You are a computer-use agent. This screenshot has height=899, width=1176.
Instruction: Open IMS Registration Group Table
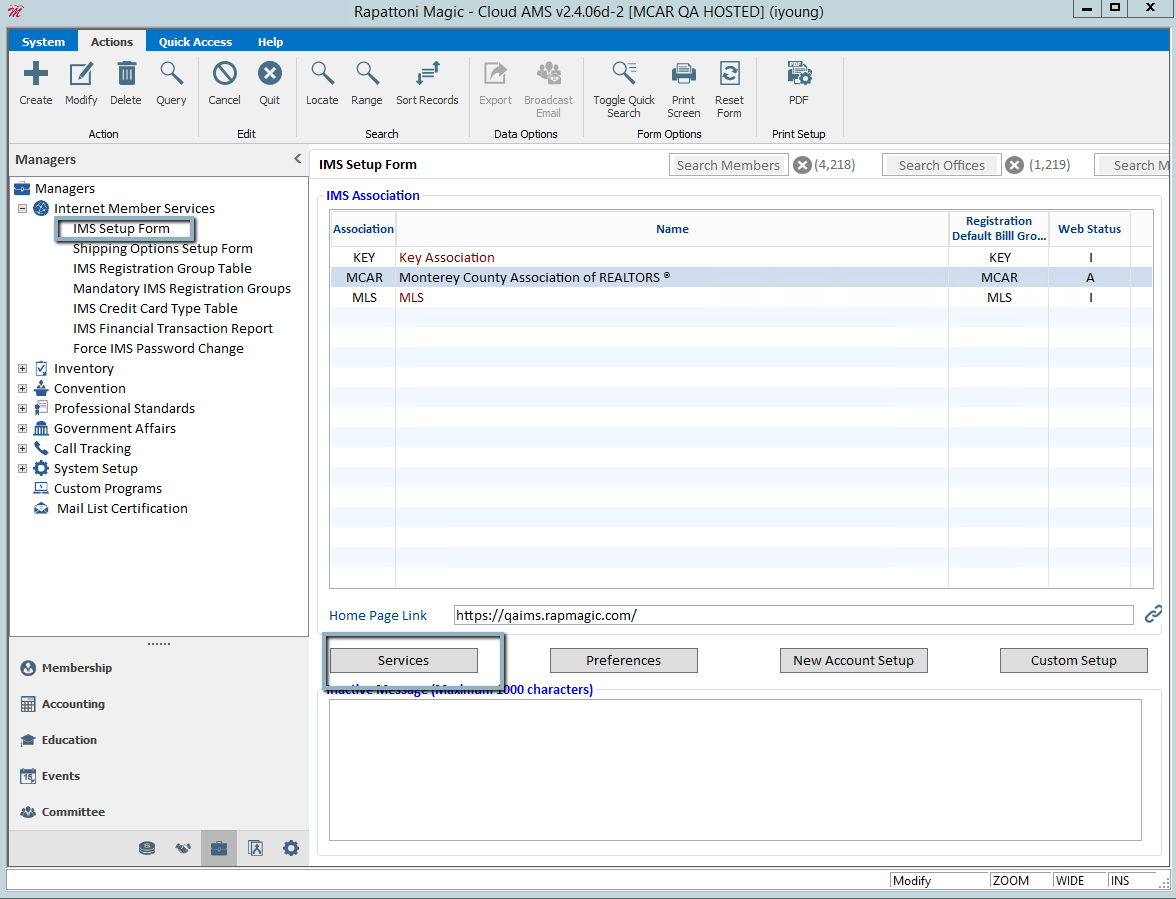[x=162, y=268]
